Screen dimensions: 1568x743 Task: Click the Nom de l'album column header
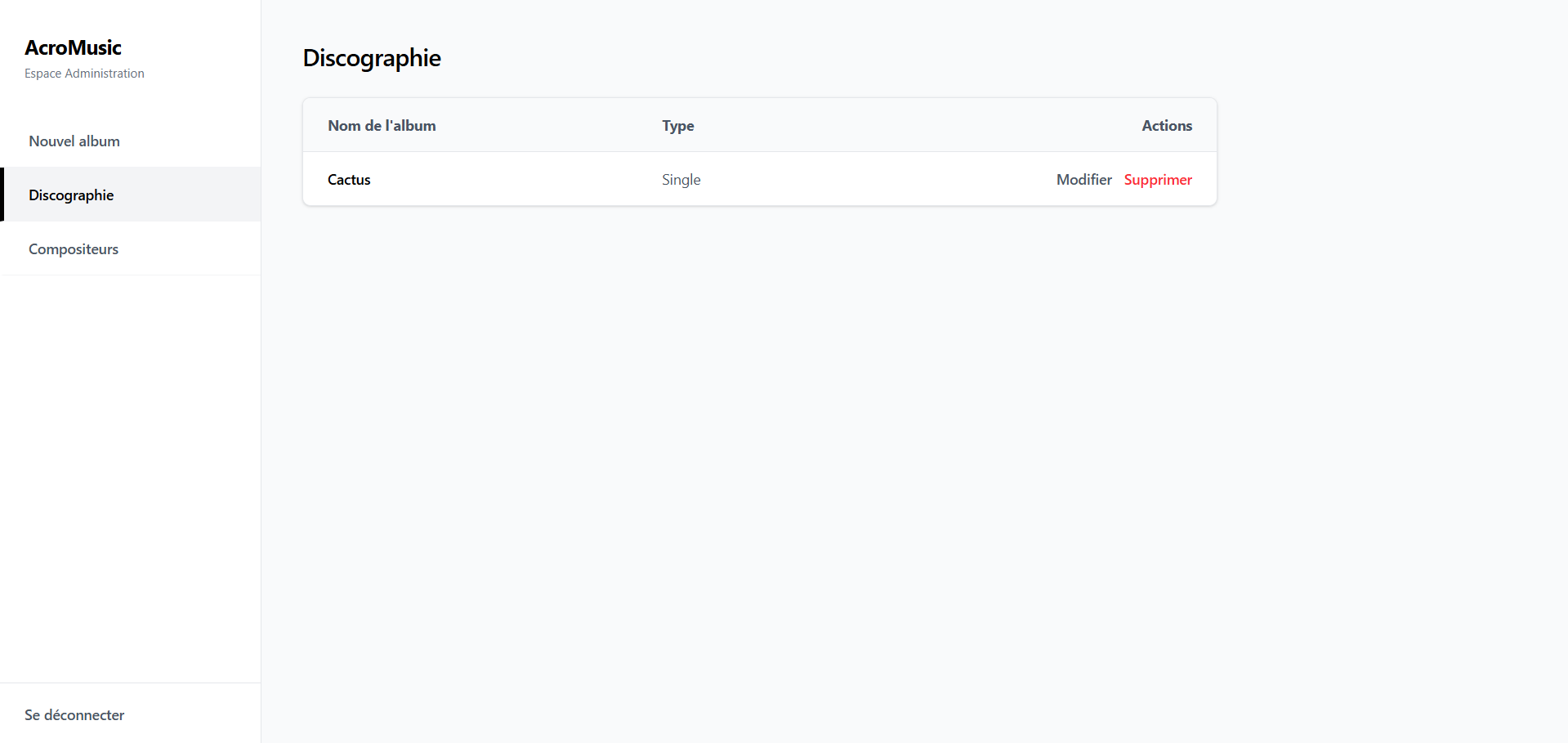[382, 126]
